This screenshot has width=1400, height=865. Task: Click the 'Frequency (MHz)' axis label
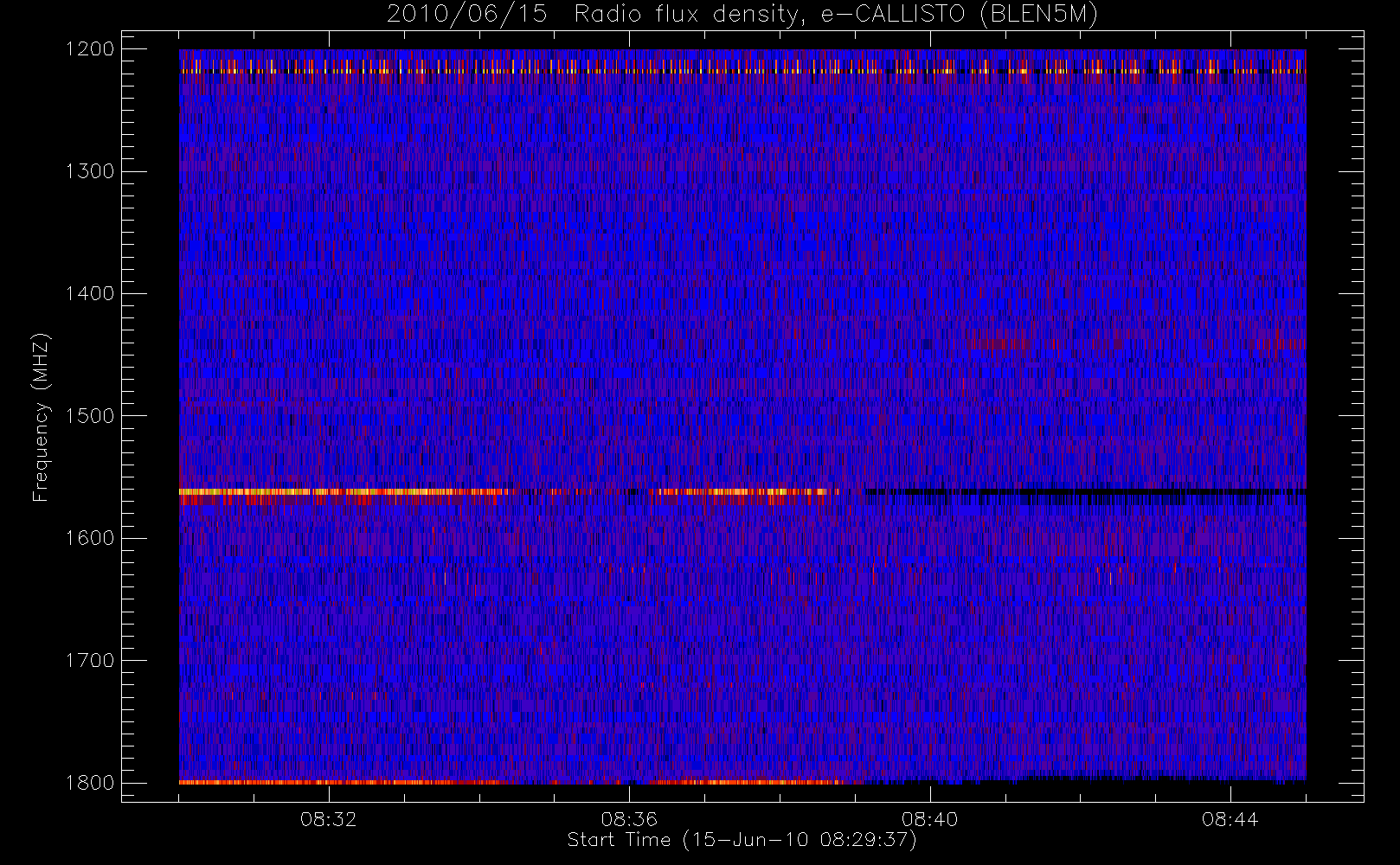(x=41, y=416)
